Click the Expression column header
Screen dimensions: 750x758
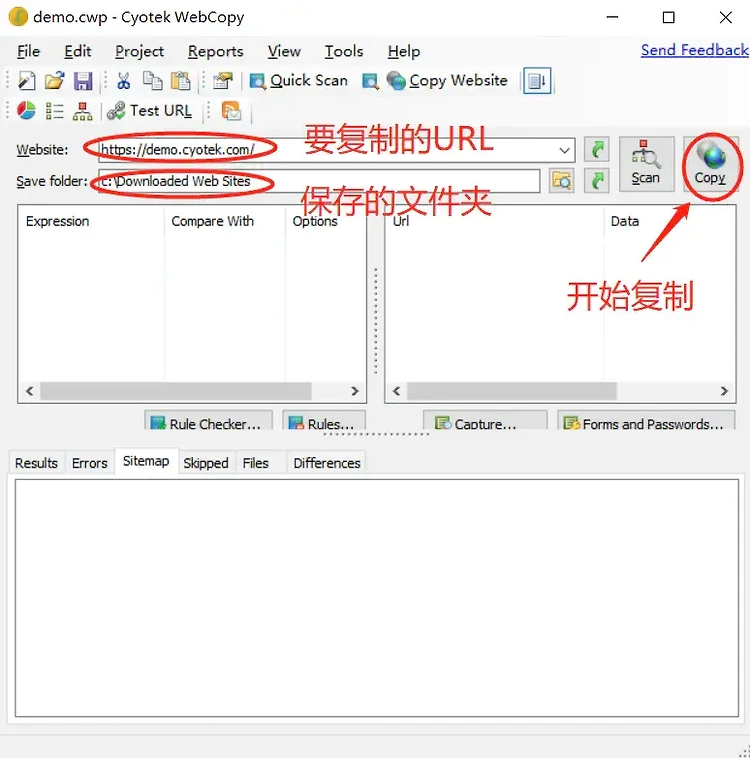tap(91, 221)
